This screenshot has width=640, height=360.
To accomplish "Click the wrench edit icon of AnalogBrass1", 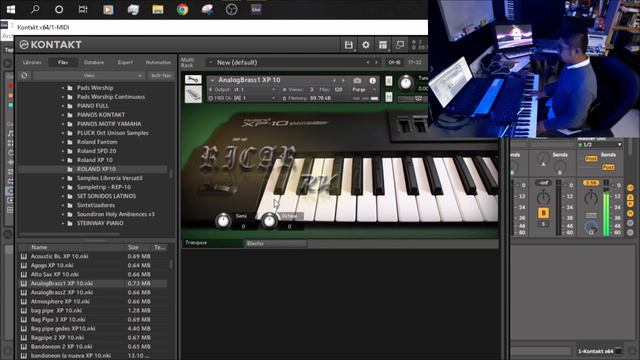I will (193, 80).
